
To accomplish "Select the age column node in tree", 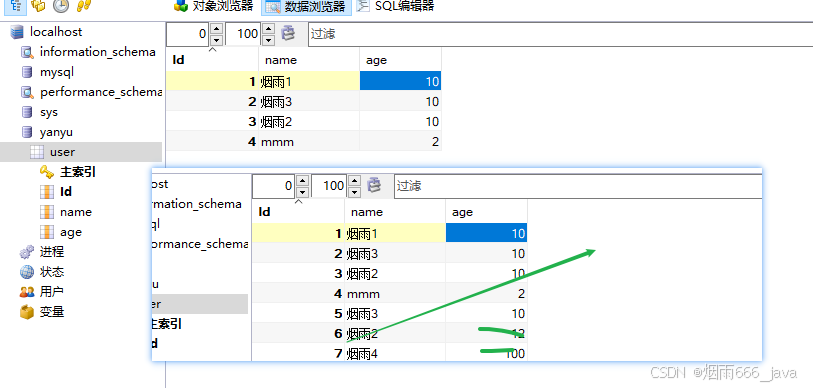I will [71, 232].
